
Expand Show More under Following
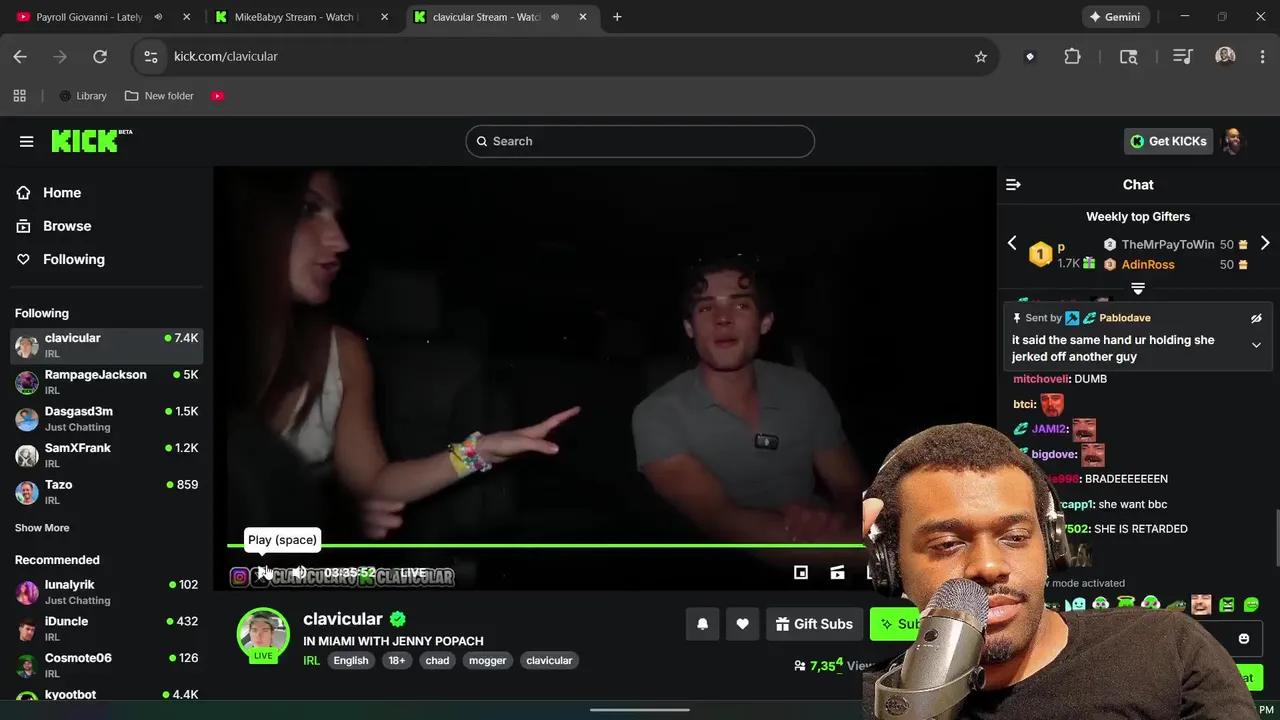(x=42, y=528)
